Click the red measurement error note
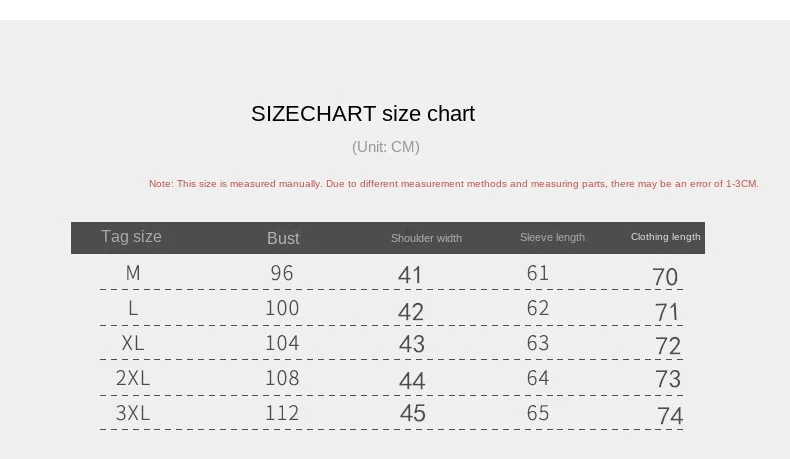The image size is (790, 459). click(453, 184)
